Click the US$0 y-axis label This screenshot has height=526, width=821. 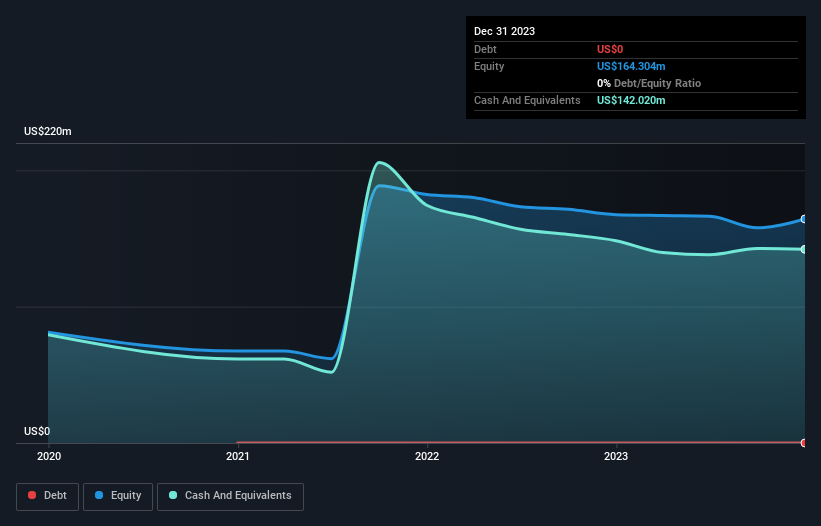click(37, 431)
